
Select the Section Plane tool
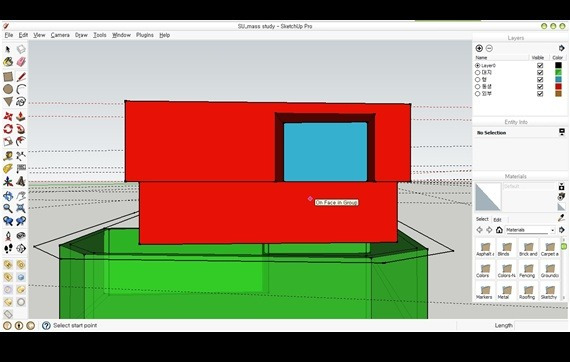[x=21, y=248]
